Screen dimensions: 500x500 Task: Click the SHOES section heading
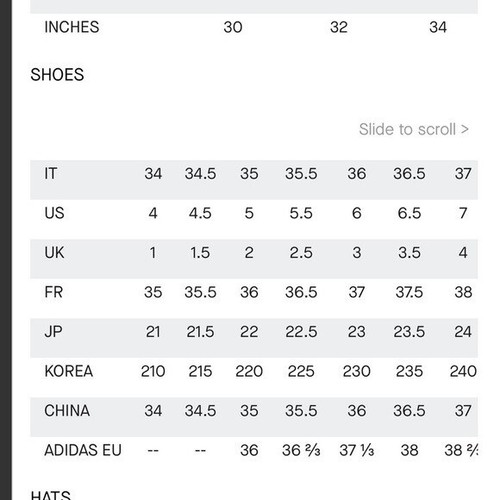57,75
